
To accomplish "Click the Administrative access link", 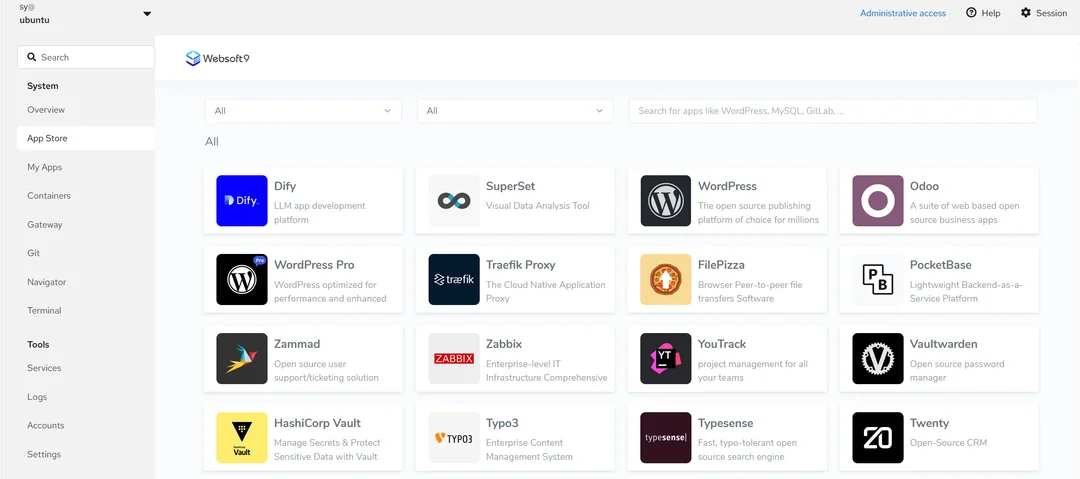I will click(903, 13).
